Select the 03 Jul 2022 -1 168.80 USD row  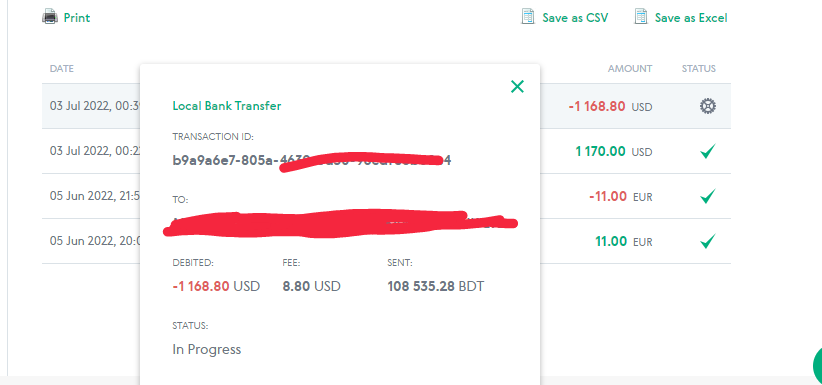point(386,106)
